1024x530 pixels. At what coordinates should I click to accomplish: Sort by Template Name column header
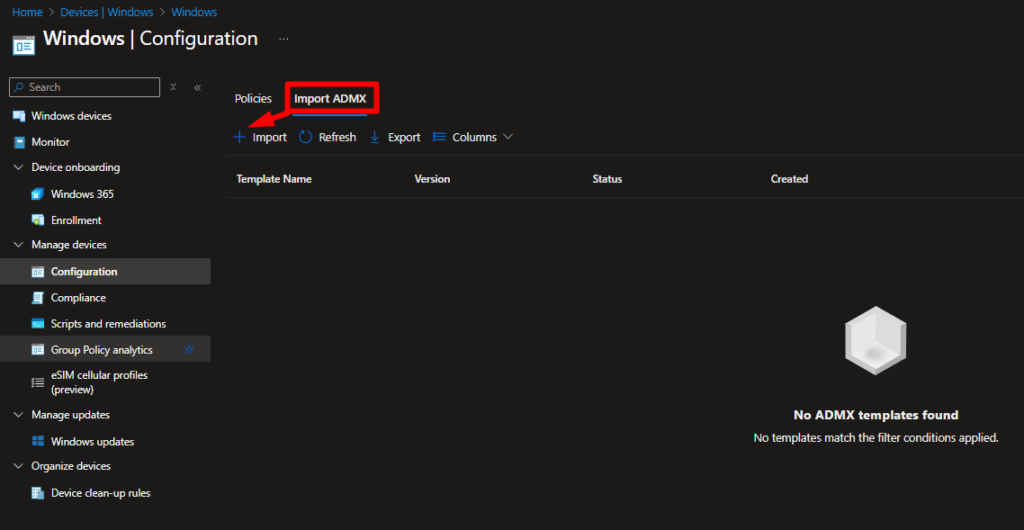coord(274,179)
